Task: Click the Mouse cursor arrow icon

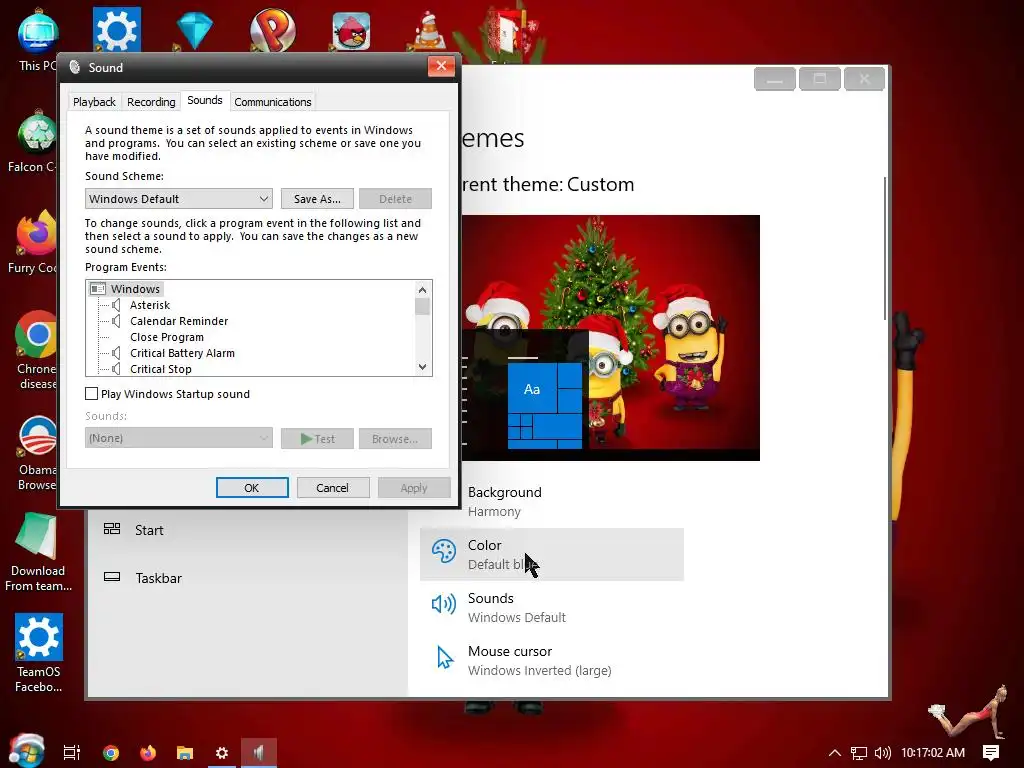Action: click(445, 658)
